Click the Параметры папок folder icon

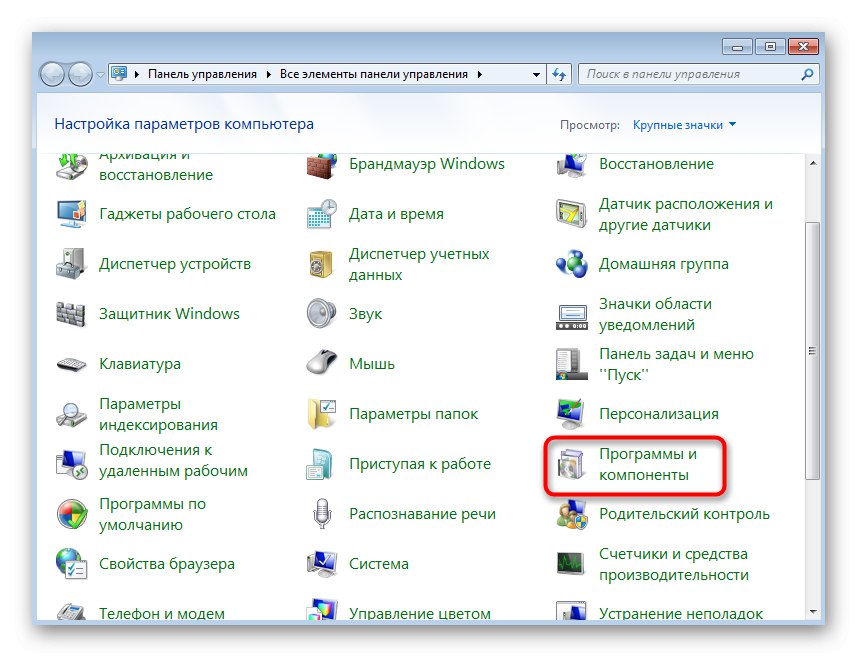(321, 413)
